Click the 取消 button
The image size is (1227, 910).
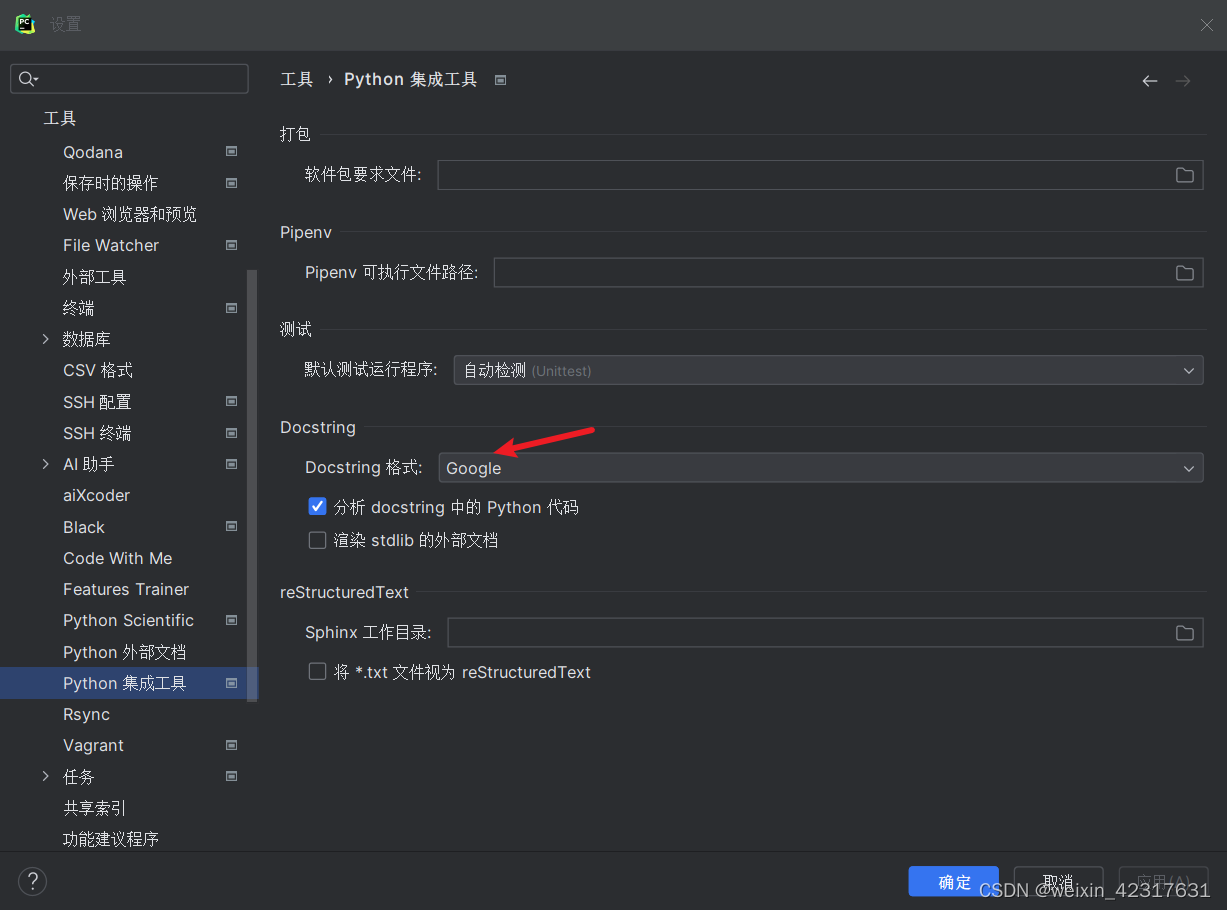click(x=1058, y=882)
